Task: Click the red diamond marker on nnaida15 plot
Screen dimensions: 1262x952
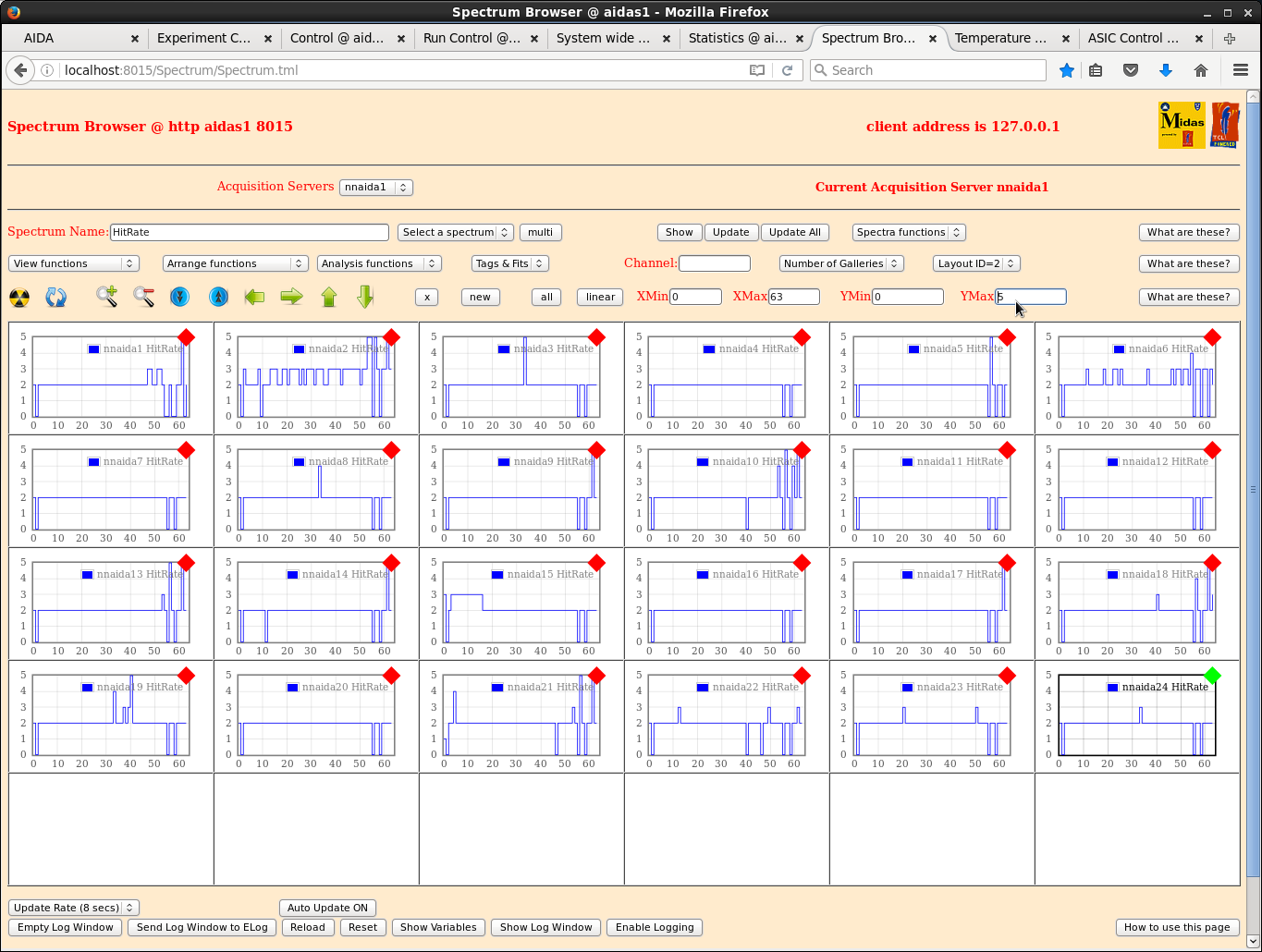Action: [x=596, y=563]
